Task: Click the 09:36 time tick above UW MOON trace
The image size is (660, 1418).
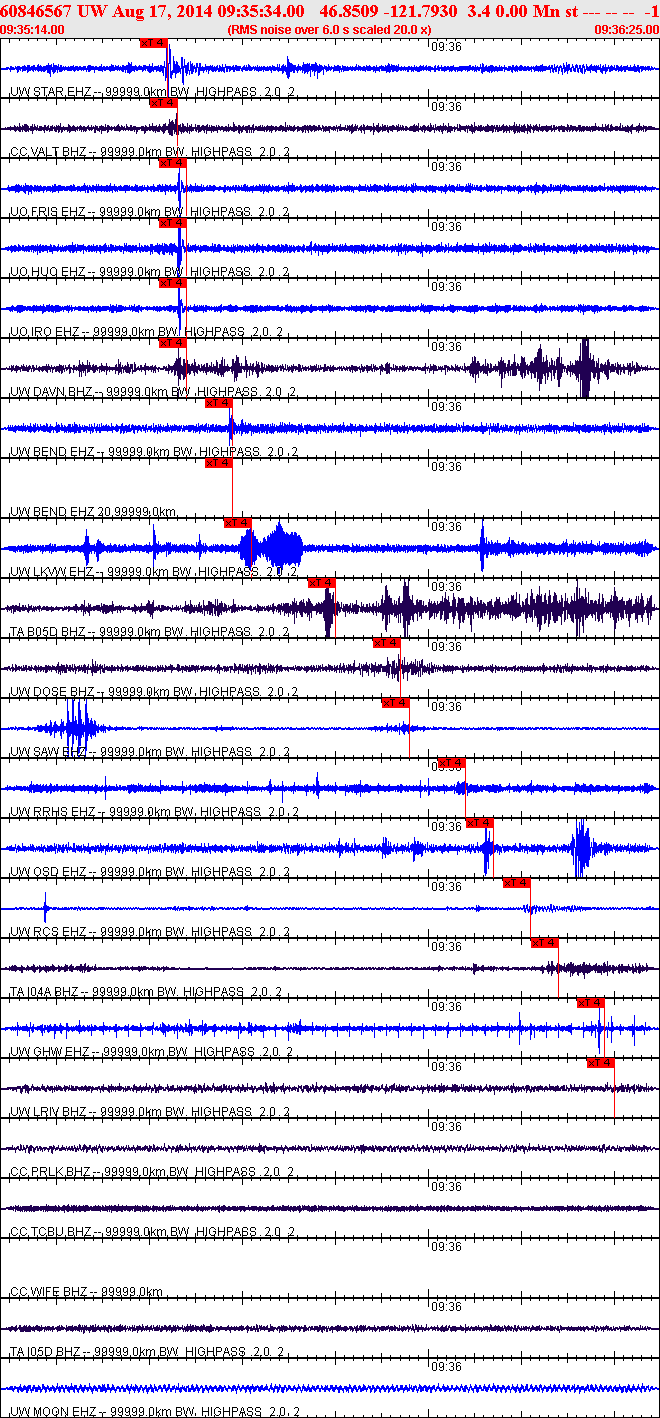Action: [447, 1366]
